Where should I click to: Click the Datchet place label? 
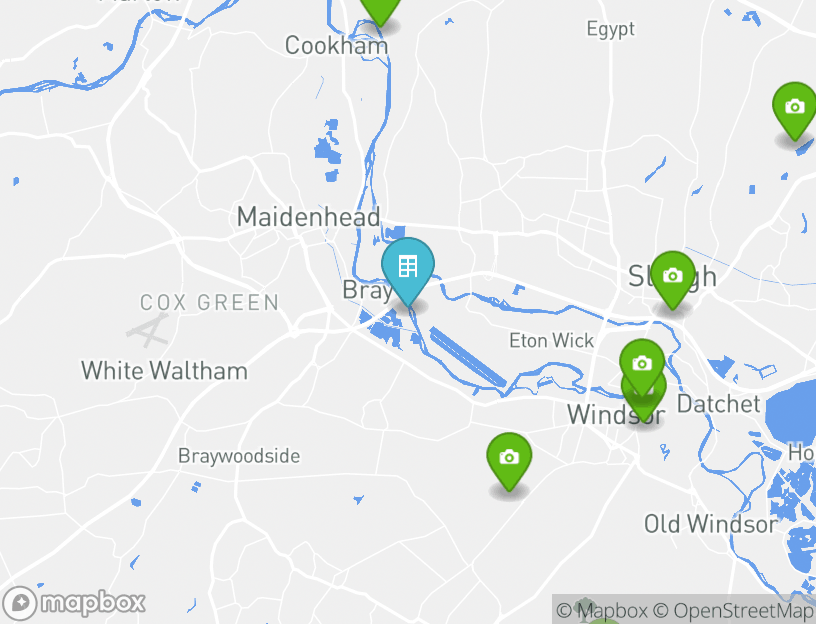tap(719, 404)
